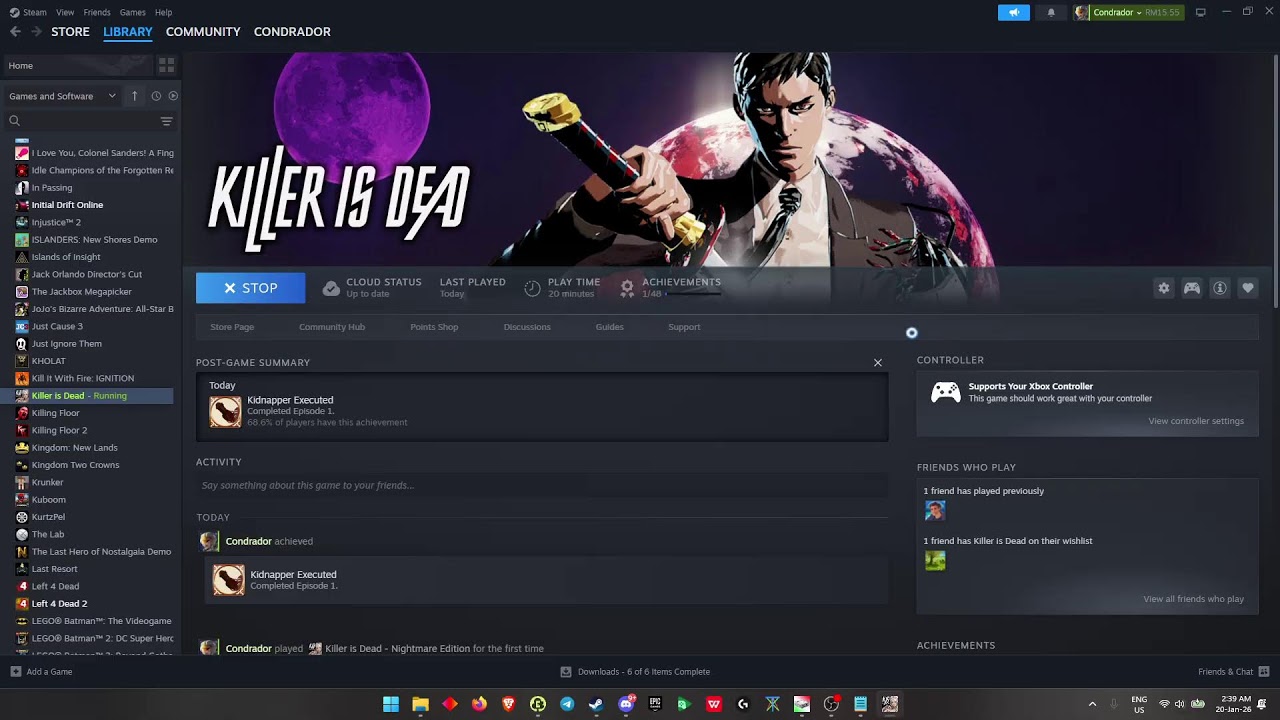The image size is (1280, 720).
Task: Open the announcements megaphone button
Action: [x=1013, y=12]
